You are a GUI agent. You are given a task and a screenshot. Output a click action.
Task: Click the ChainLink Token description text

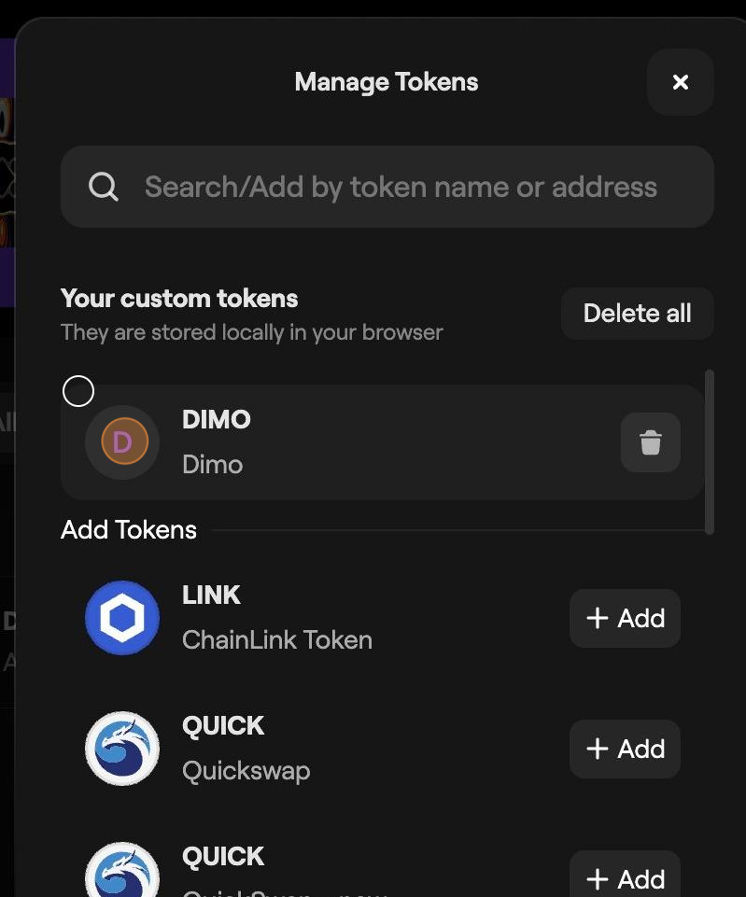[277, 640]
